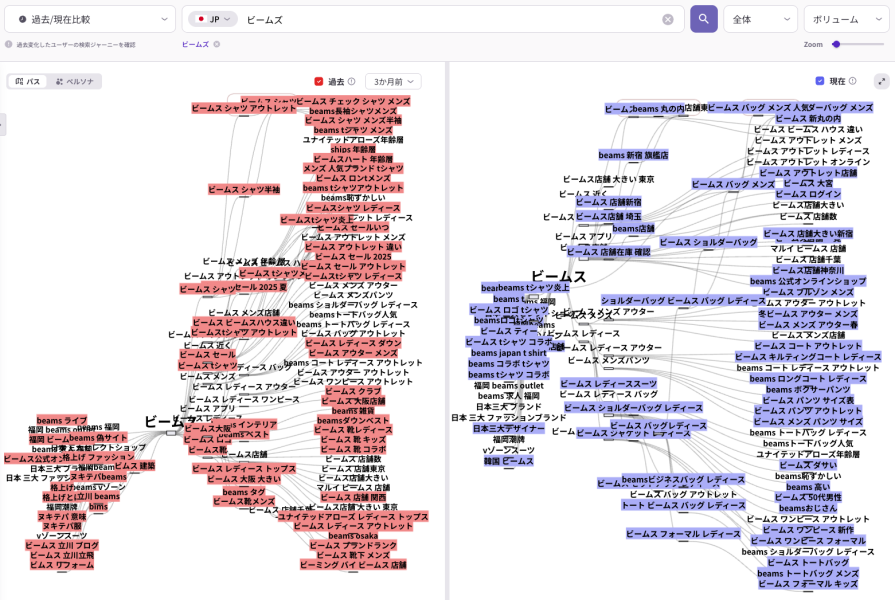Image resolution: width=895 pixels, height=600 pixels.
Task: Toggle the 過去 red checkbox
Action: pyautogui.click(x=319, y=82)
